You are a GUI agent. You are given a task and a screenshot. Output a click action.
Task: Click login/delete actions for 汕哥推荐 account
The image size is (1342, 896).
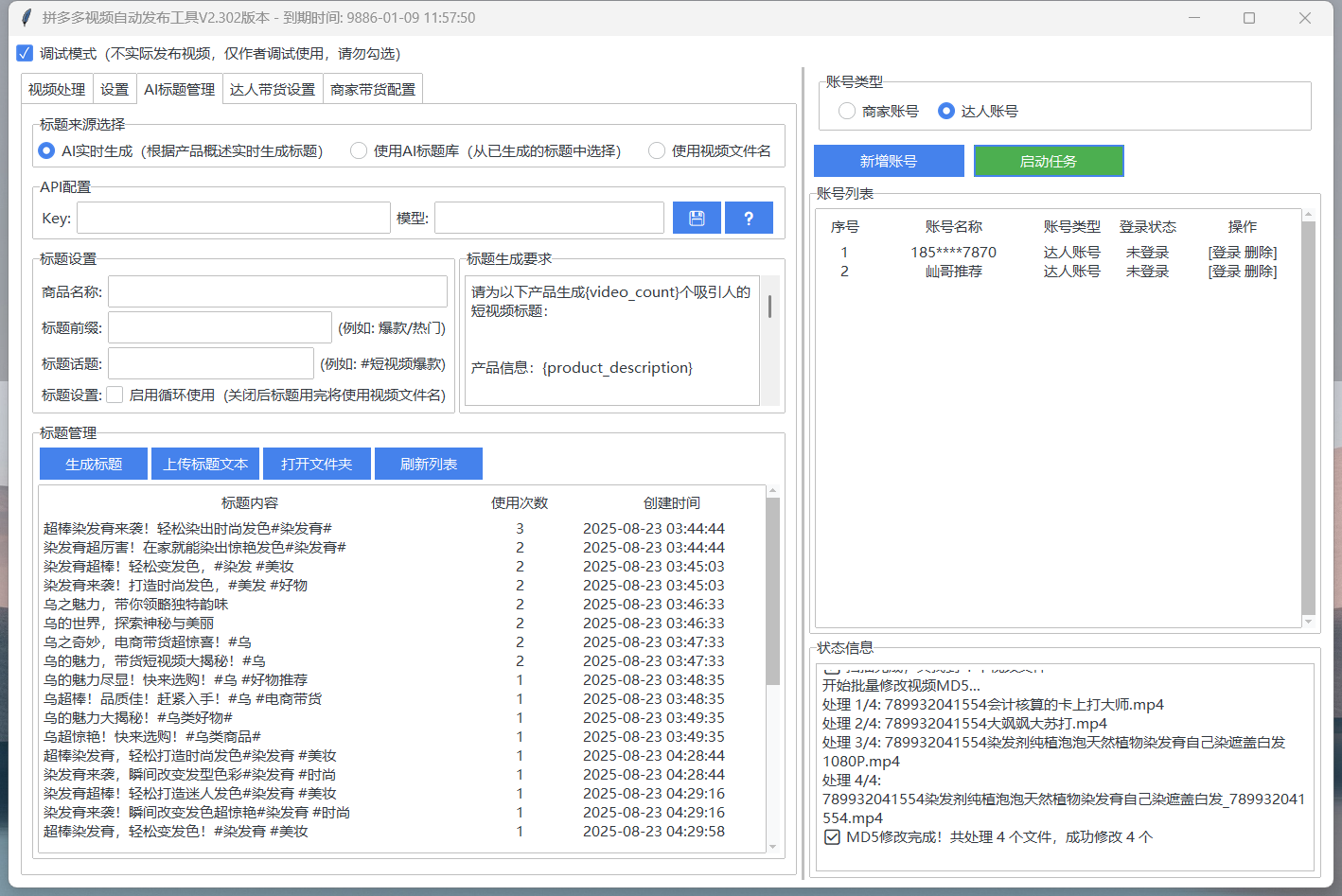[1243, 272]
